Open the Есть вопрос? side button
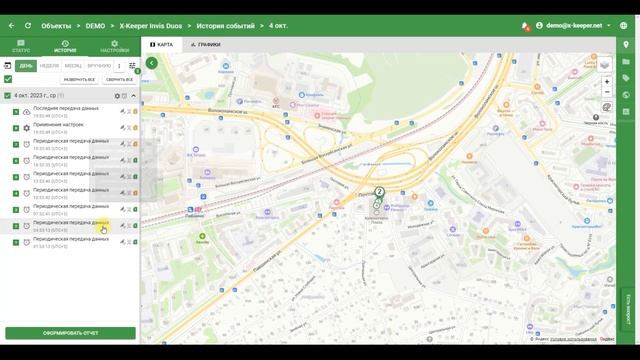This screenshot has width=640, height=360. pyautogui.click(x=628, y=309)
